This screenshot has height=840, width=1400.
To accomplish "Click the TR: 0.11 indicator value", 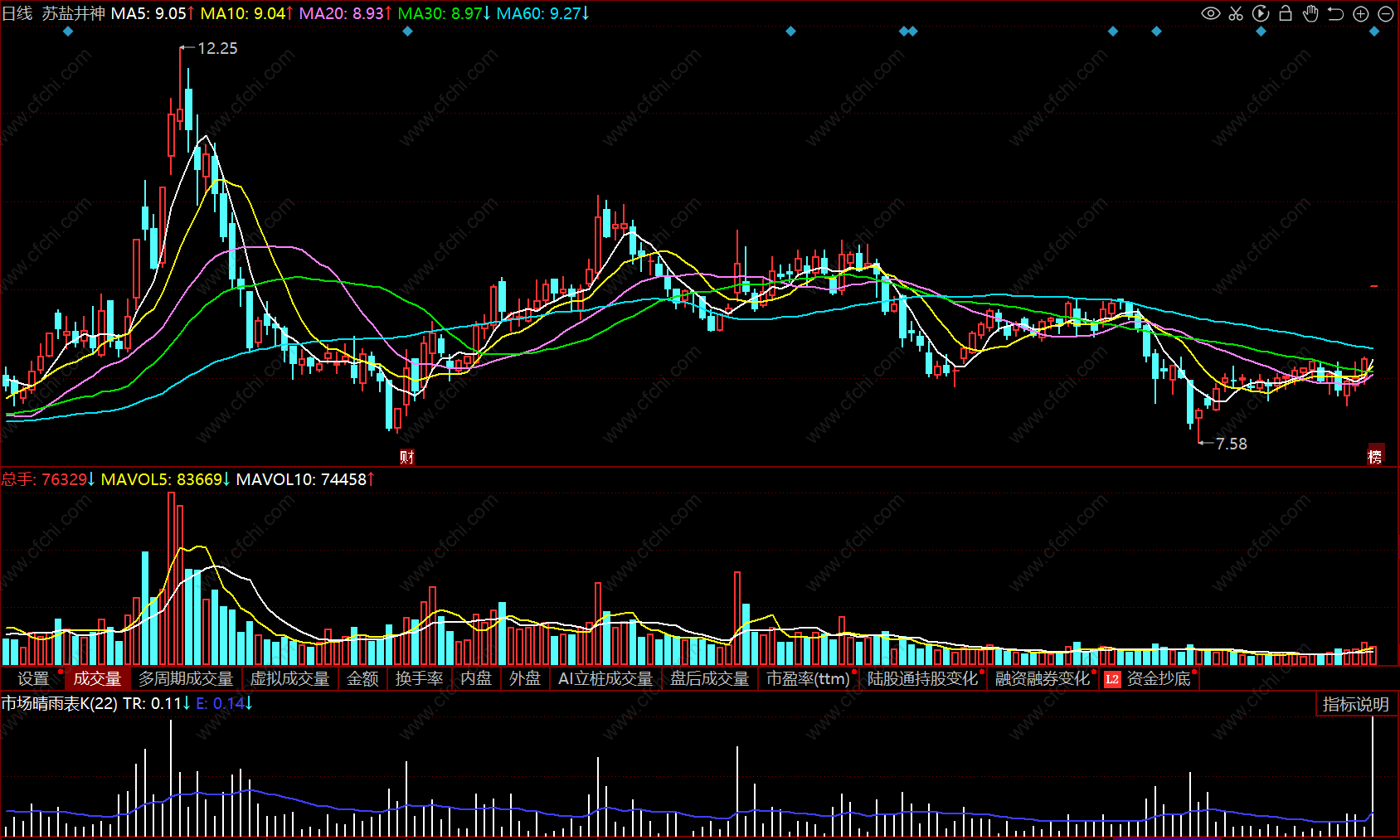I will [157, 703].
